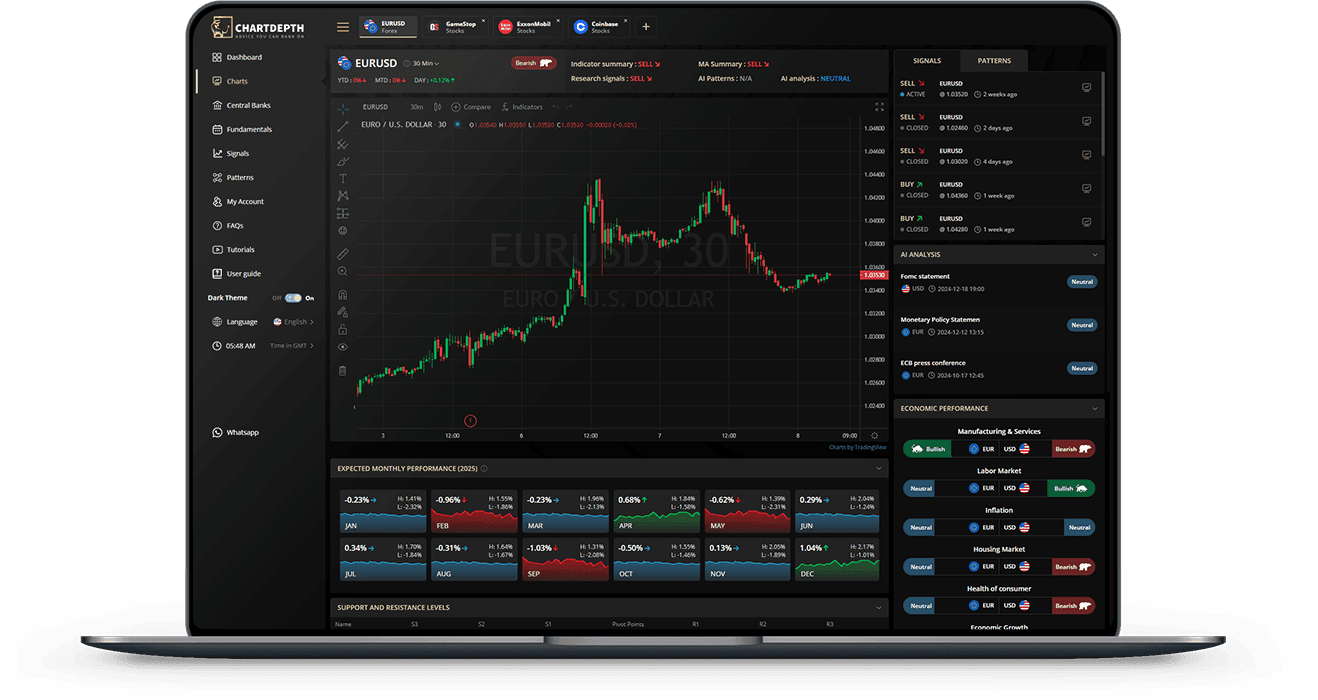
Task: Switch to the Coinbase Stocks tab
Action: click(x=600, y=27)
